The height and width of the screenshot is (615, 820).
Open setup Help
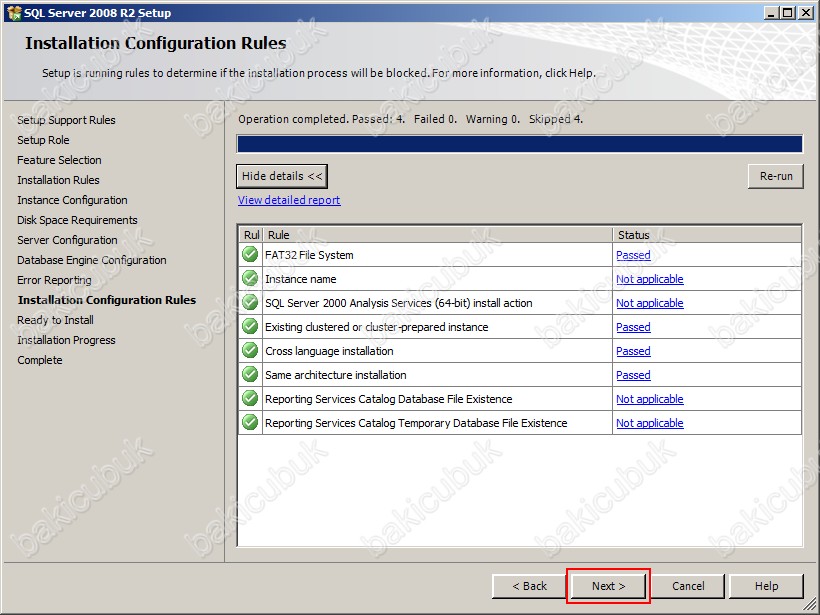(x=766, y=586)
